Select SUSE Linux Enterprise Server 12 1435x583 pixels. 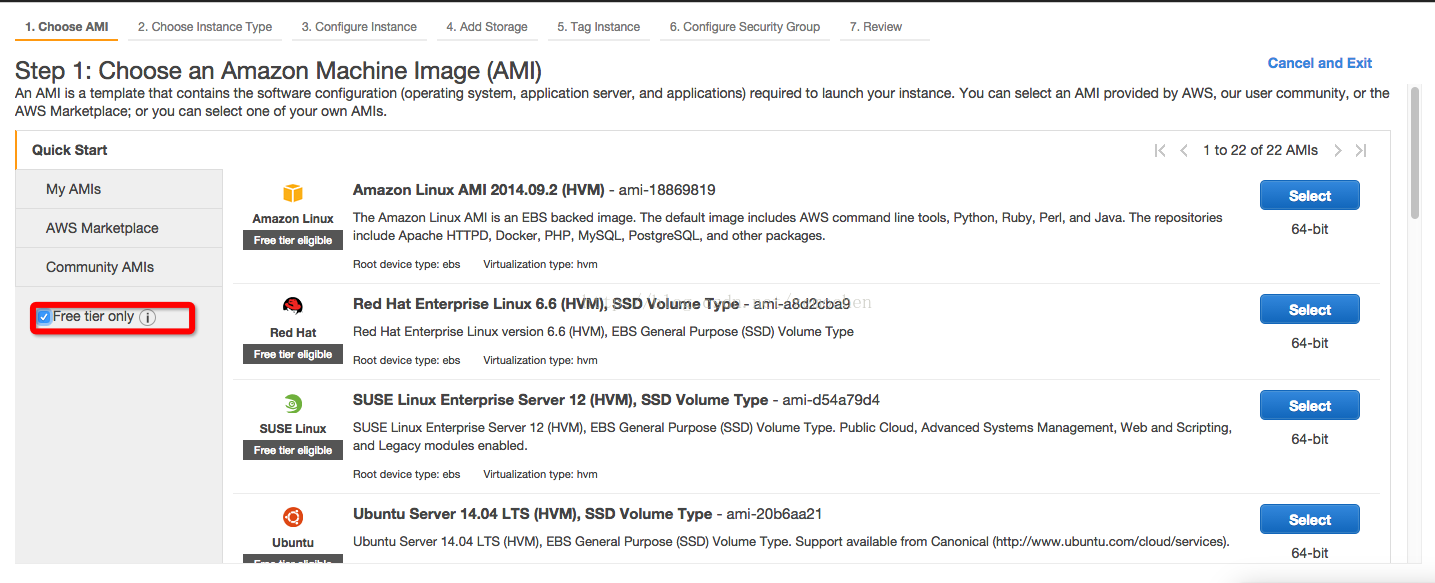1310,406
